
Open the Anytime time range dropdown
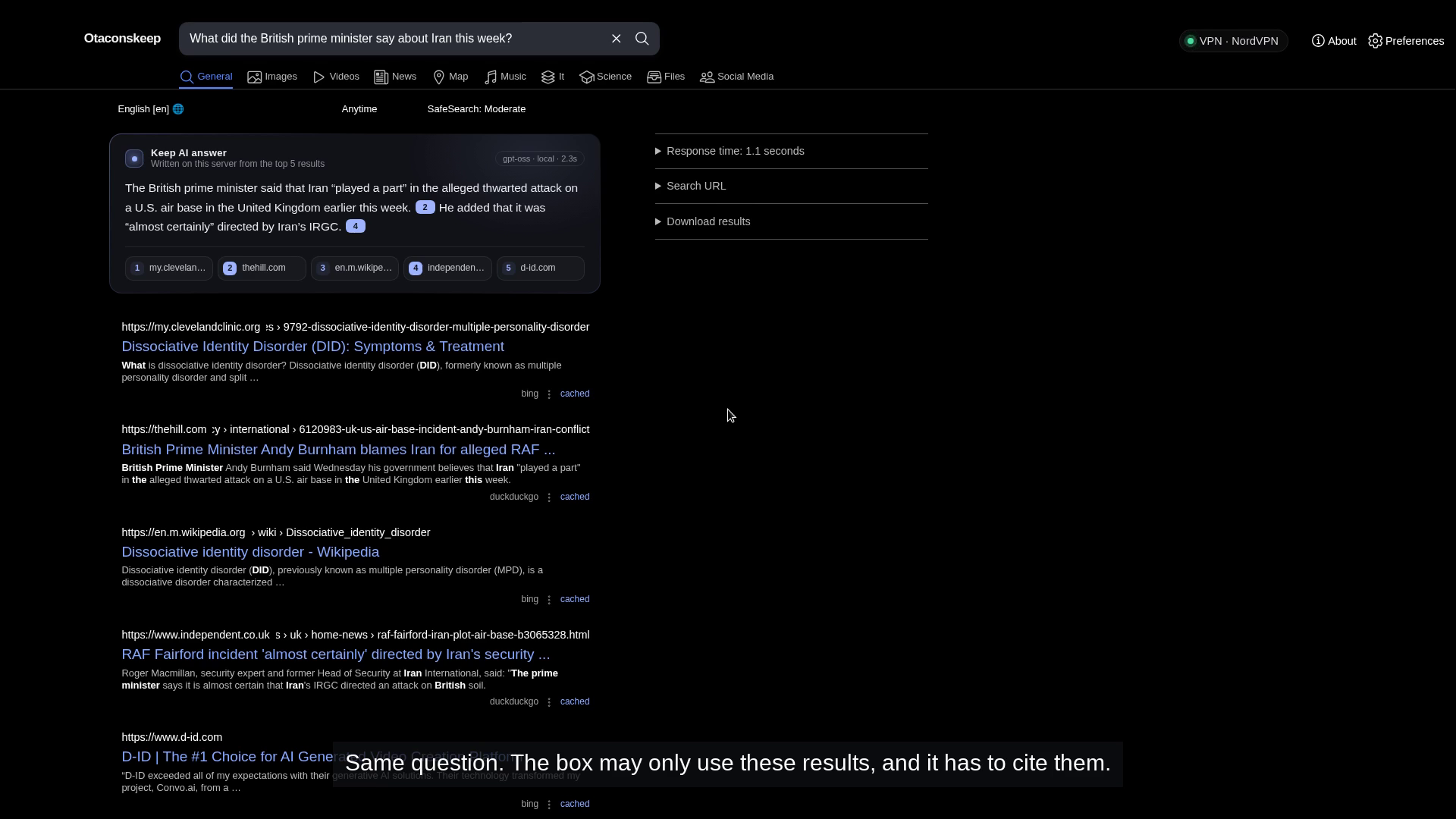[x=359, y=109]
